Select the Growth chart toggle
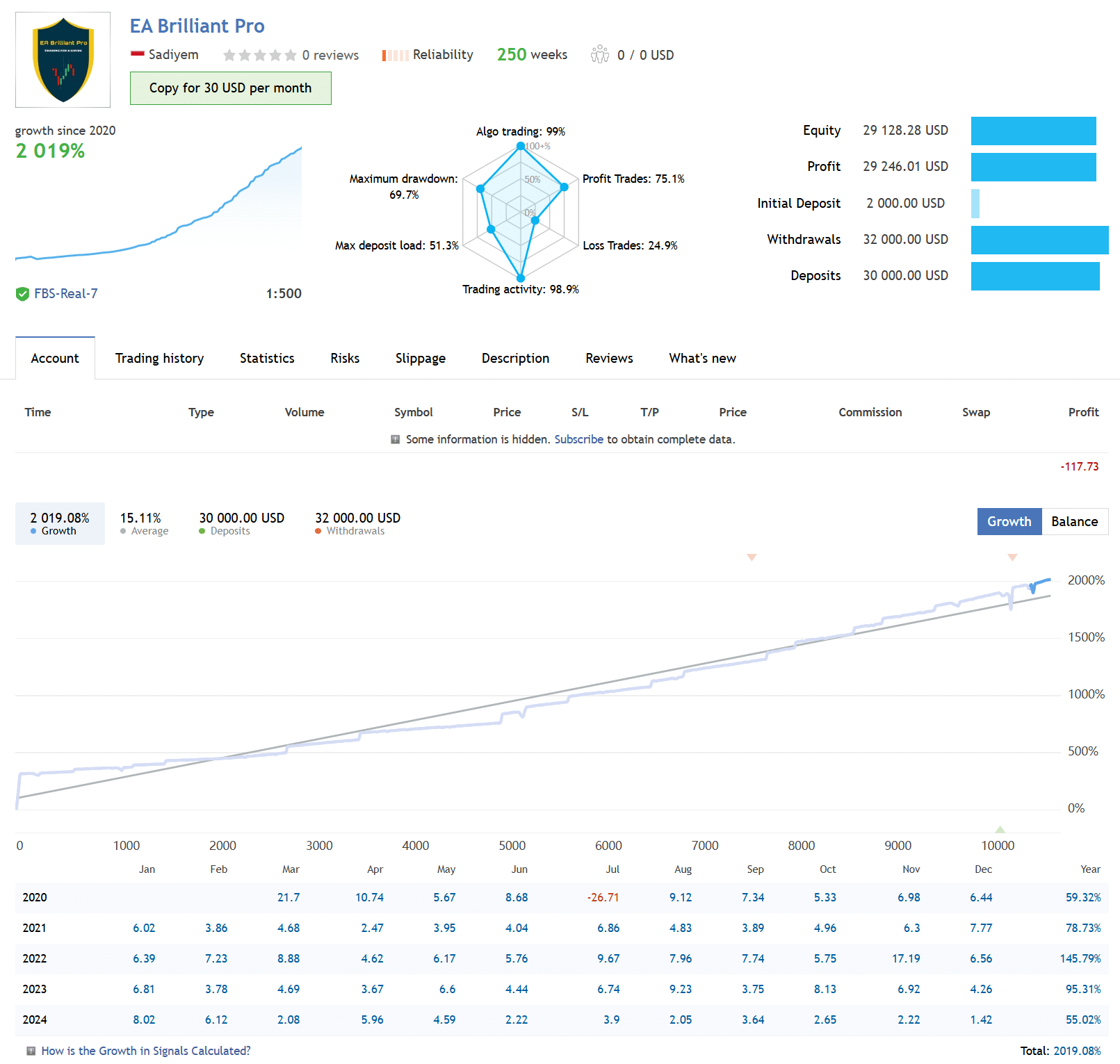Screen dimensions: 1120x1064 [x=1009, y=521]
